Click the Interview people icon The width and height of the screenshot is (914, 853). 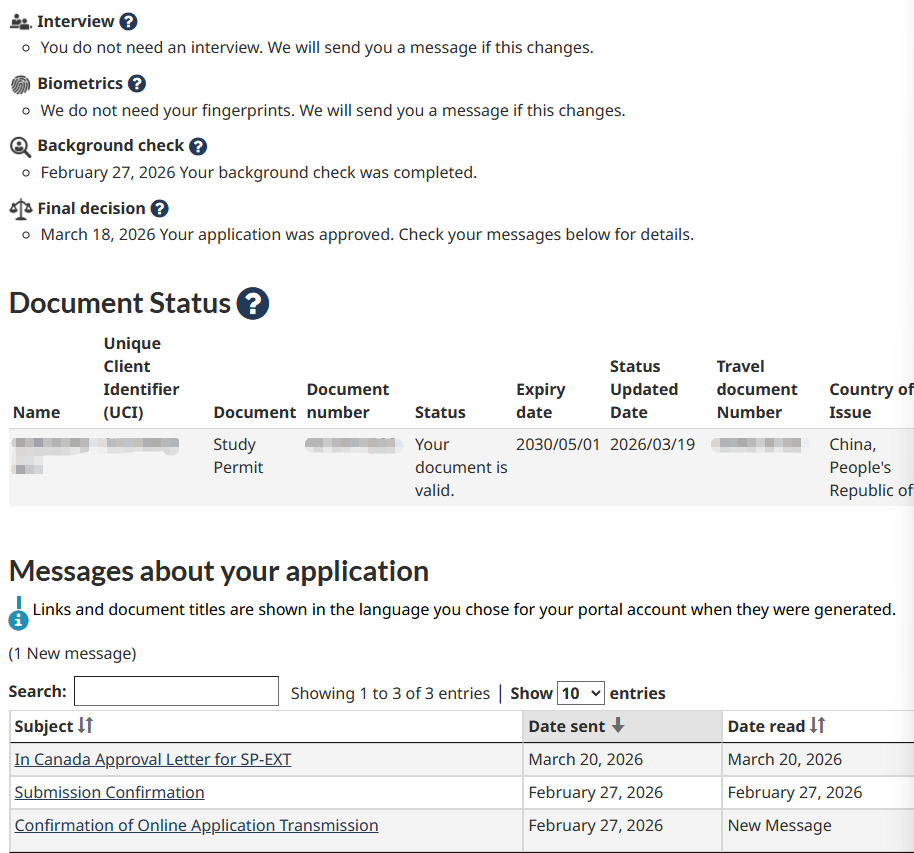(x=20, y=22)
